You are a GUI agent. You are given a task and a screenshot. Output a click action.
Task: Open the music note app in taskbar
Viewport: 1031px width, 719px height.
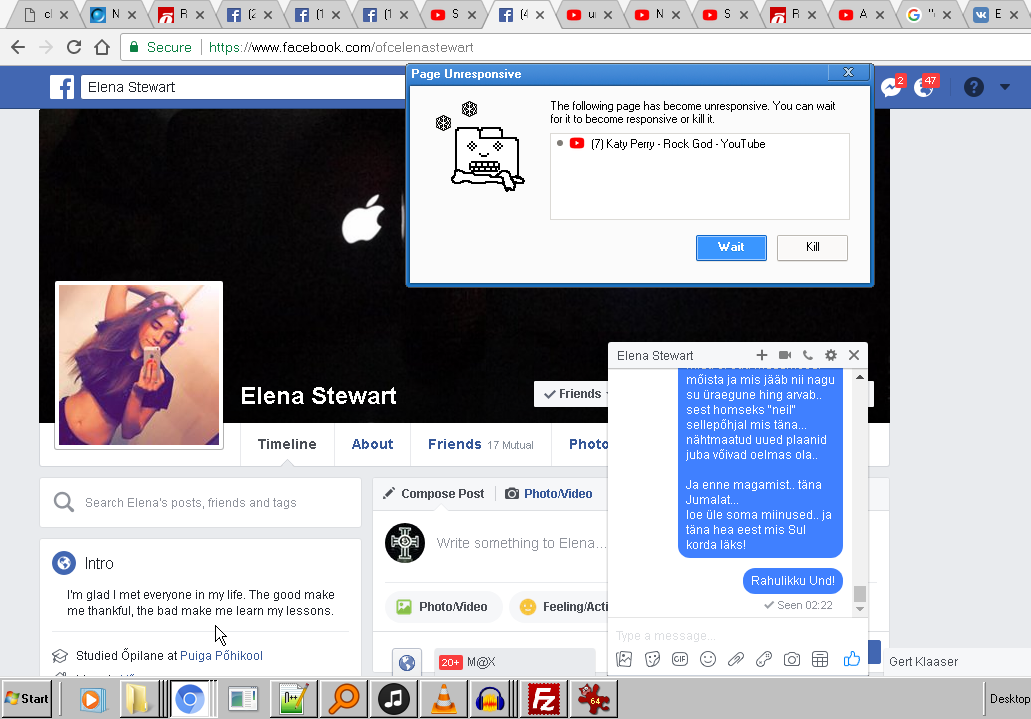pyautogui.click(x=394, y=699)
